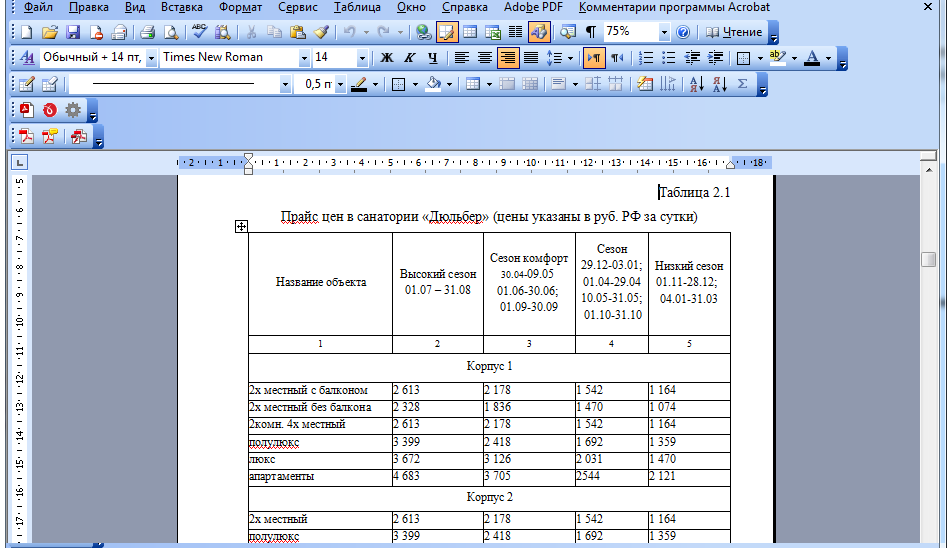Expand the Times New Roman font list
The height and width of the screenshot is (549, 948).
[x=304, y=58]
